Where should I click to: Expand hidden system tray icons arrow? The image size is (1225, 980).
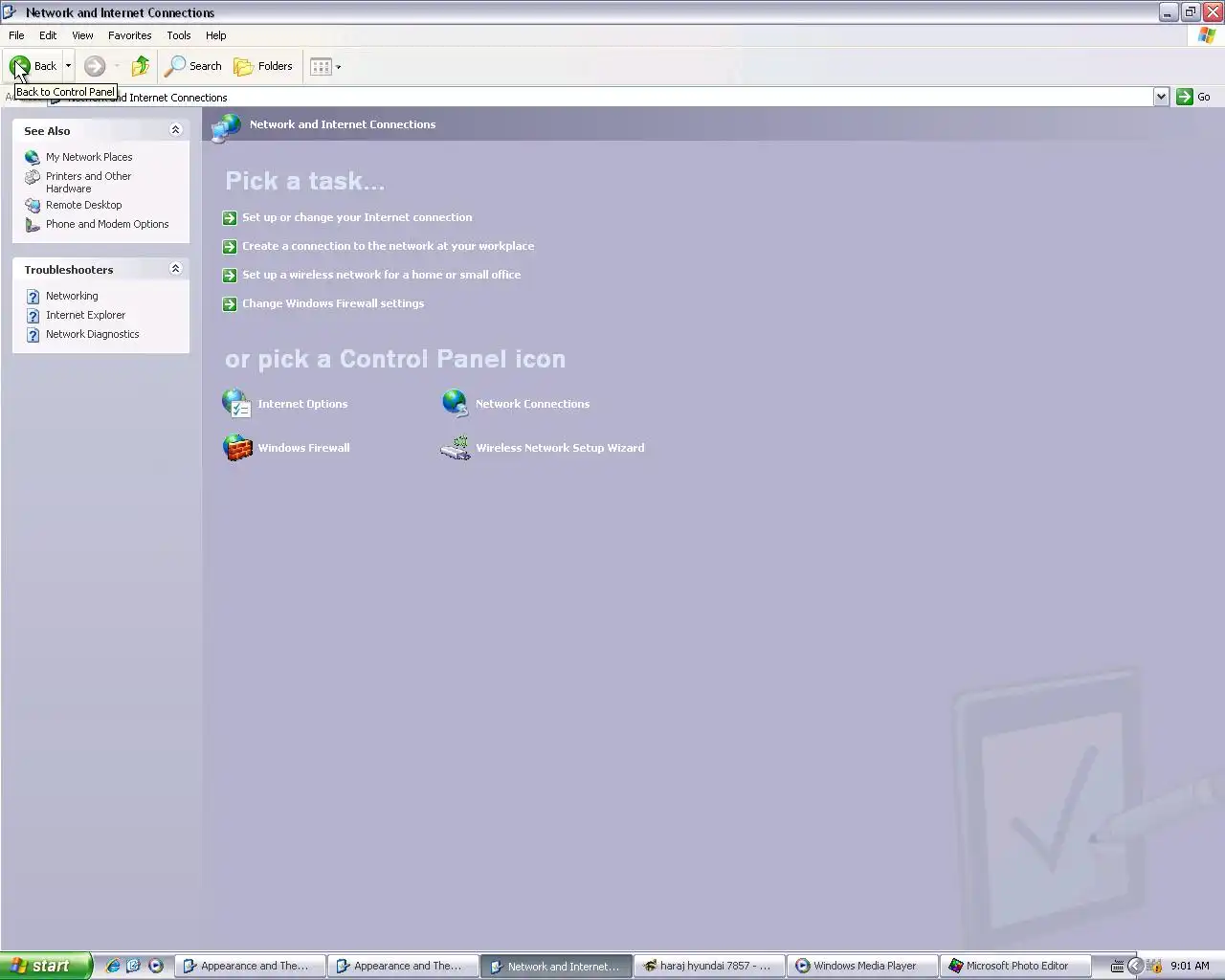click(x=1135, y=966)
